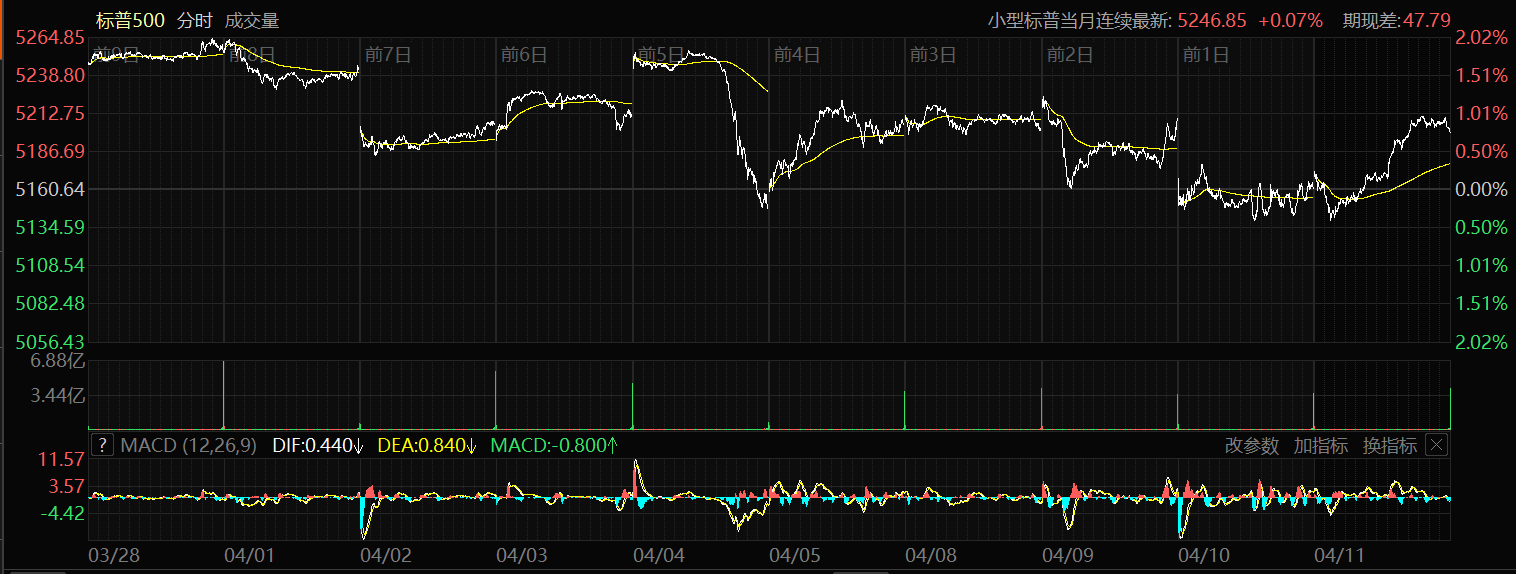This screenshot has width=1516, height=574.
Task: Select the 成交量 volume tab
Action: click(252, 20)
